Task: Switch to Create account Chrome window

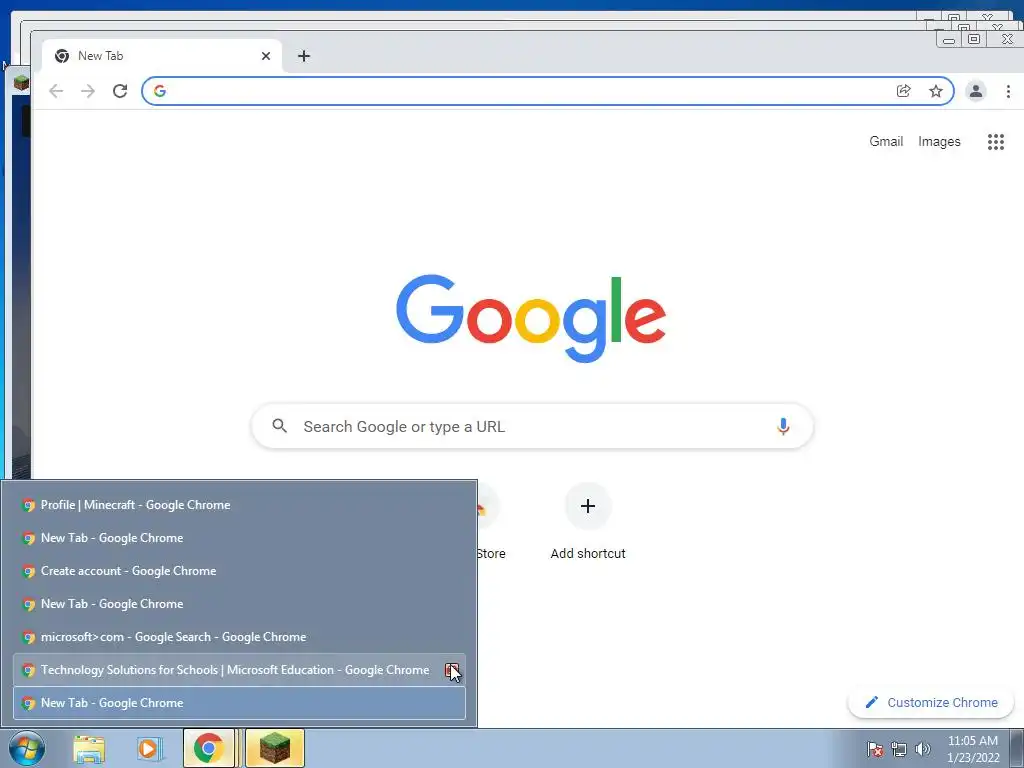Action: [239, 571]
